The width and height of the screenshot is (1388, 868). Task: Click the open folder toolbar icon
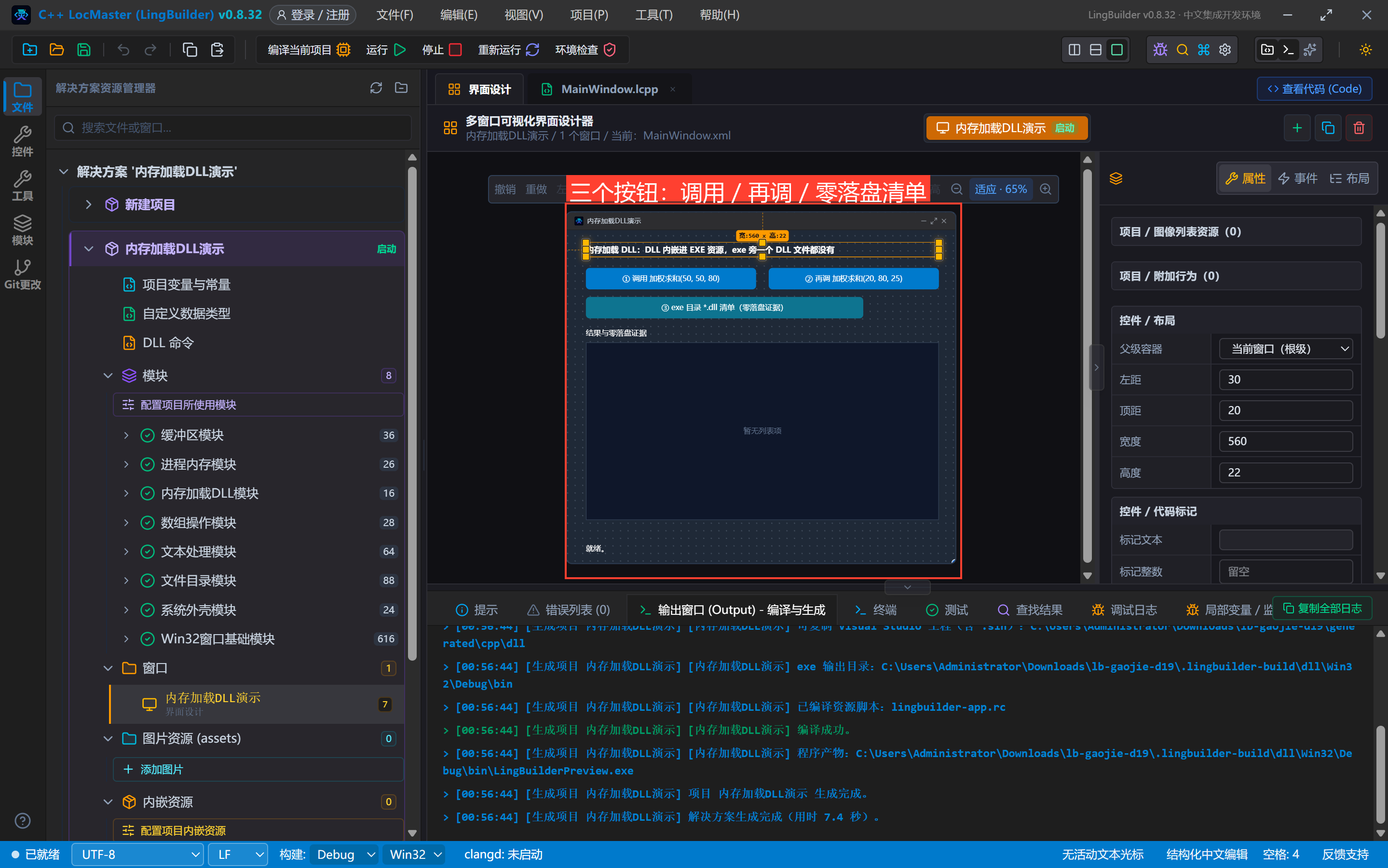(56, 50)
